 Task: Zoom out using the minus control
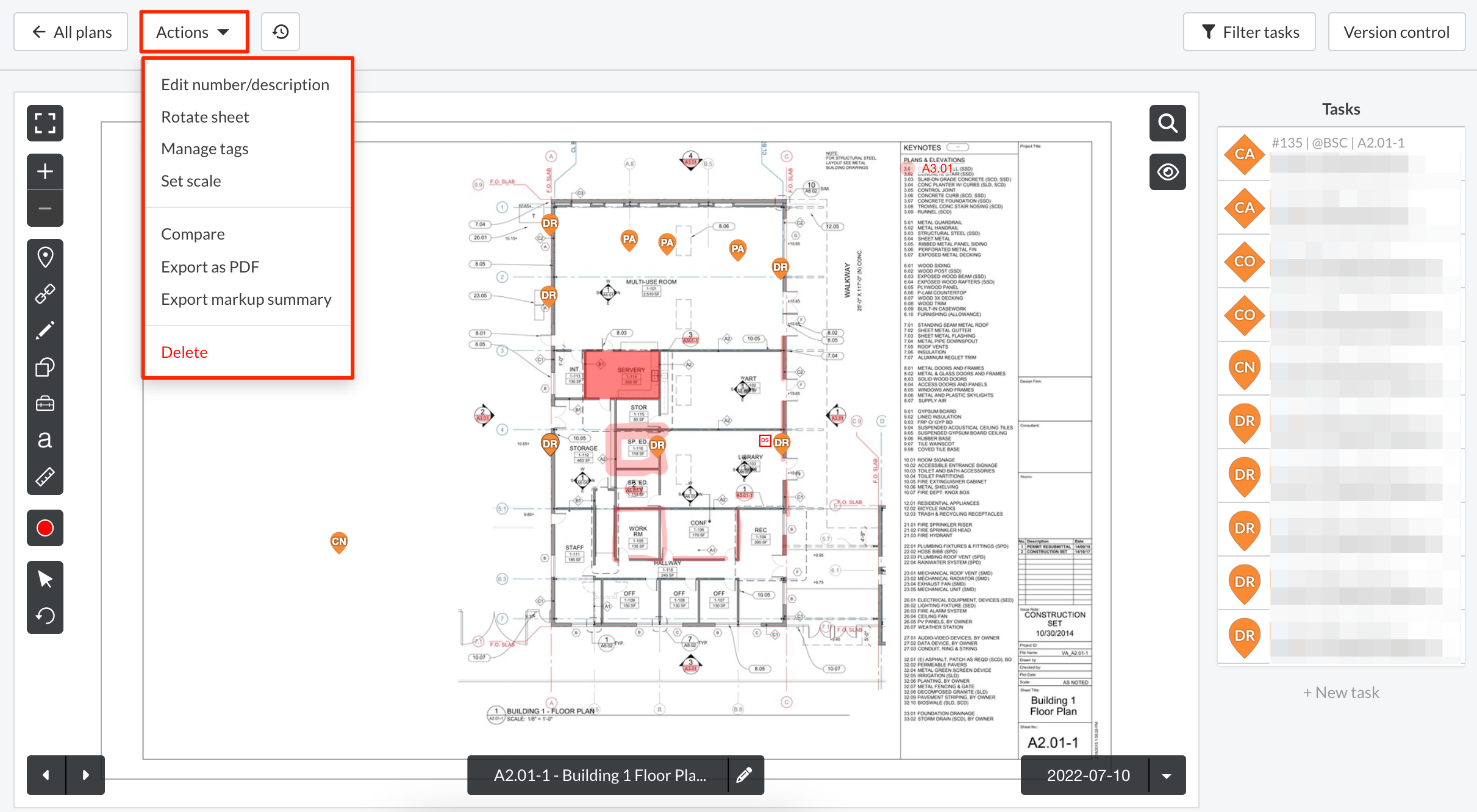click(45, 208)
